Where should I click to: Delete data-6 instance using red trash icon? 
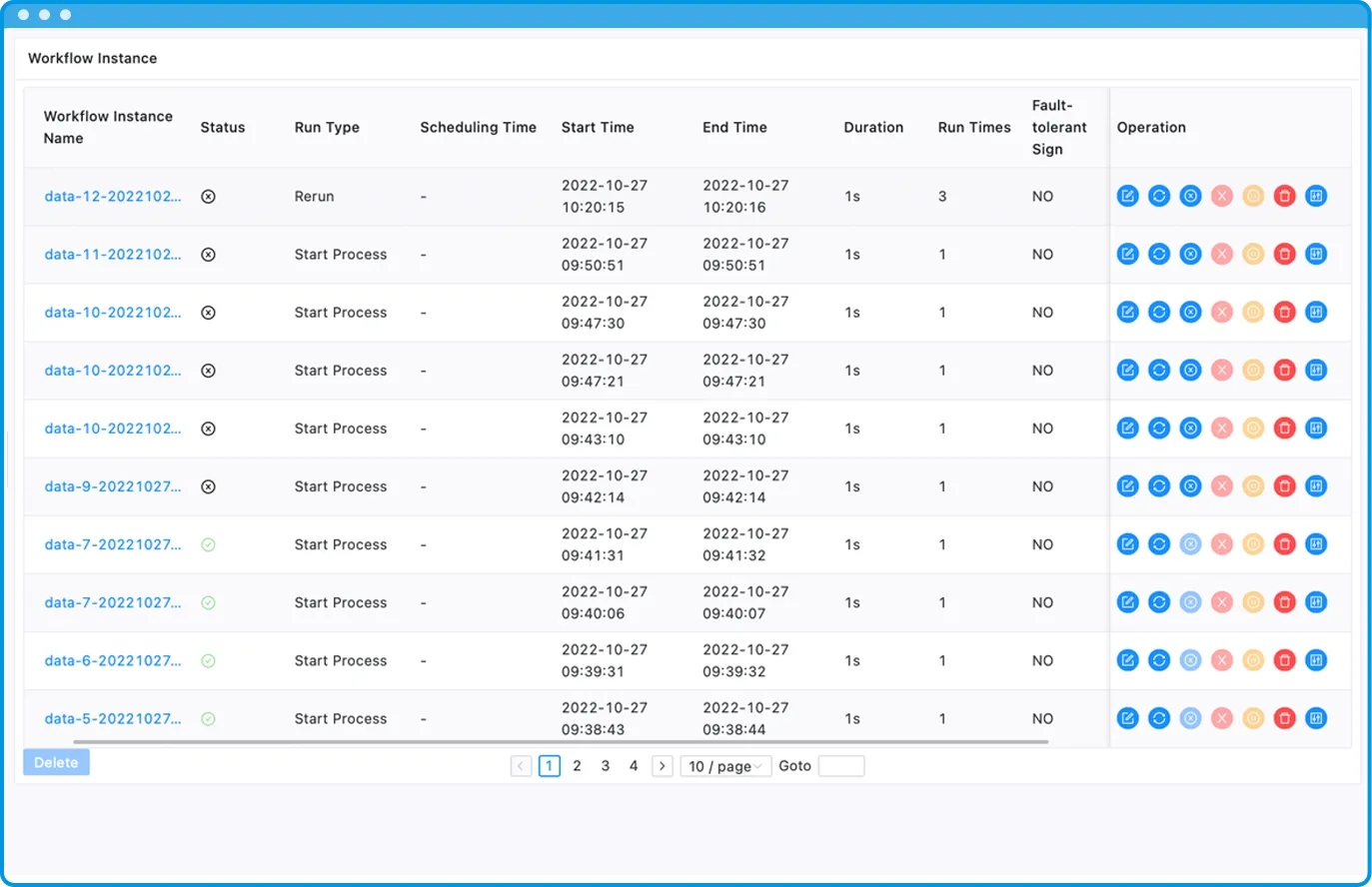(x=1285, y=660)
